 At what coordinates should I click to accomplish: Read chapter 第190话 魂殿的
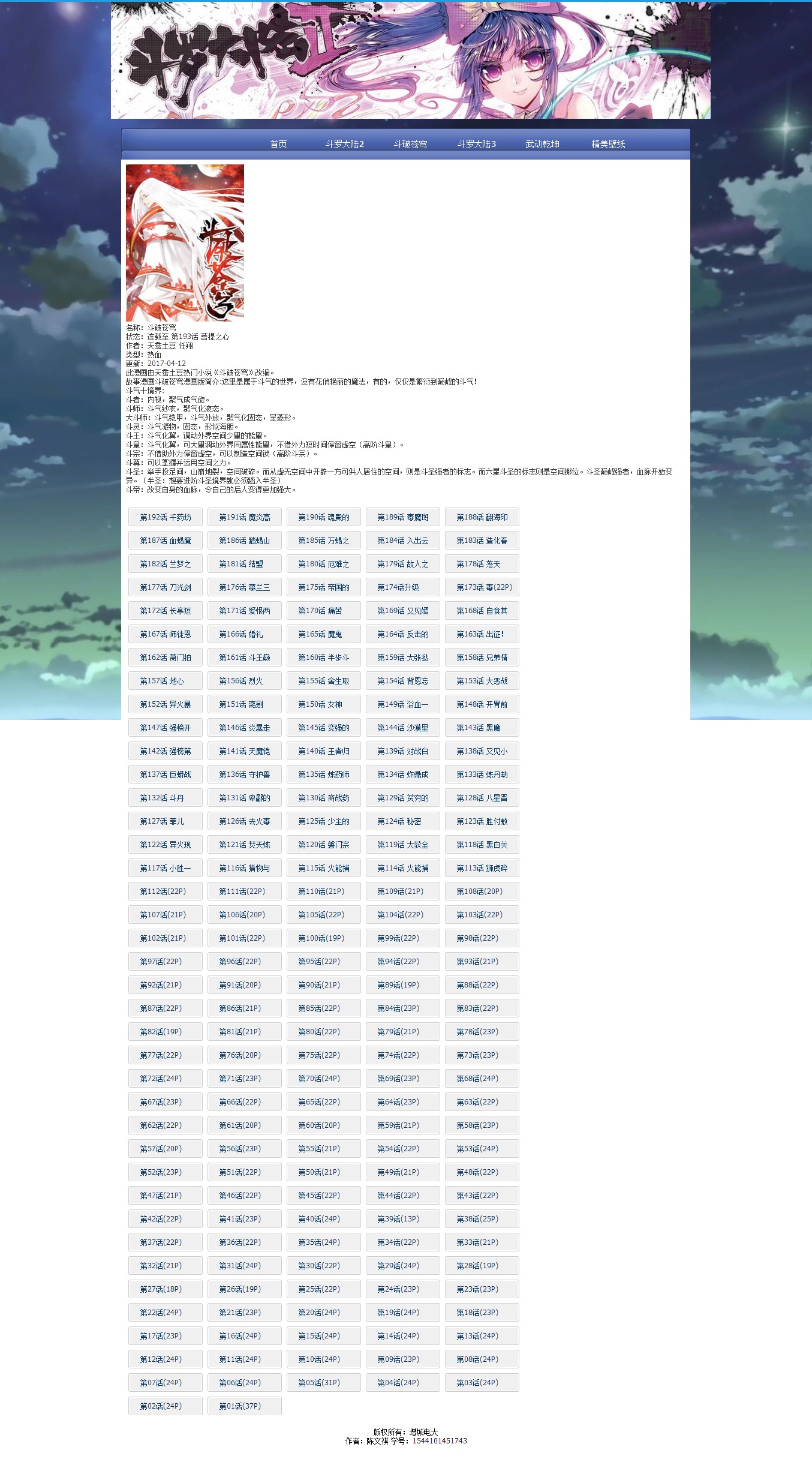(x=324, y=517)
